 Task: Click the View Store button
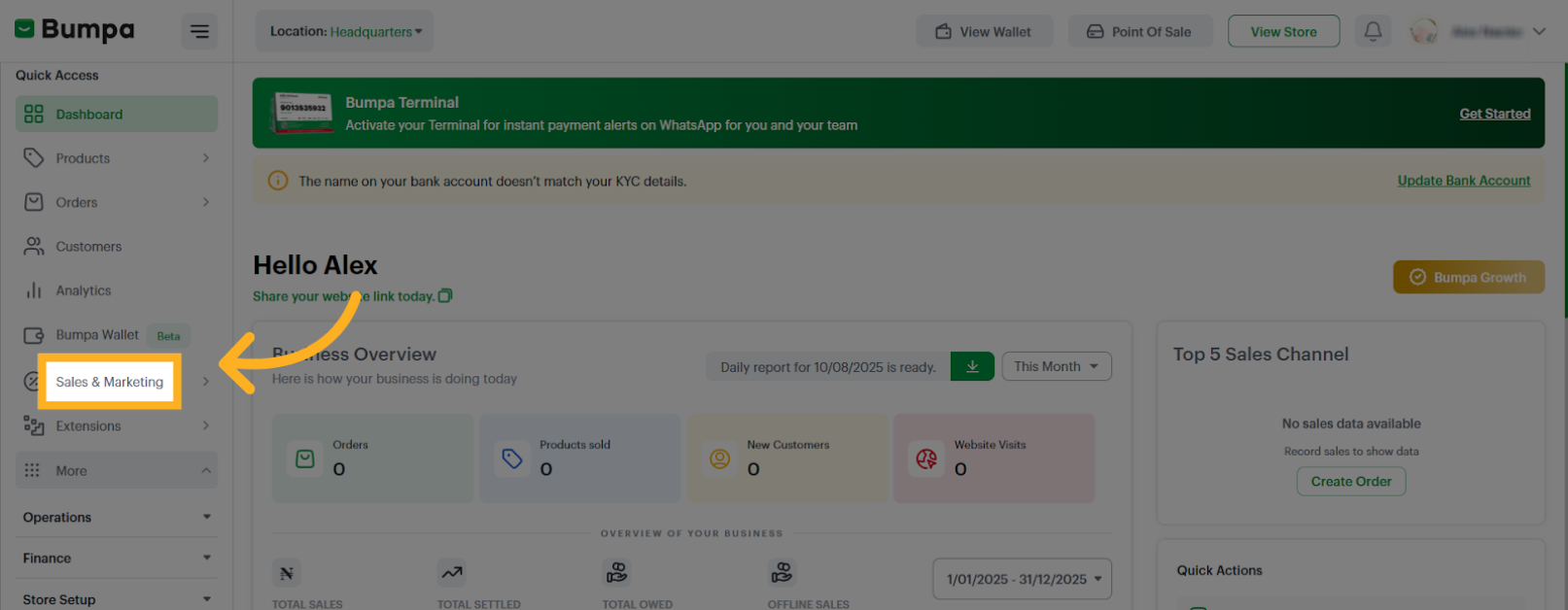coord(1283,31)
